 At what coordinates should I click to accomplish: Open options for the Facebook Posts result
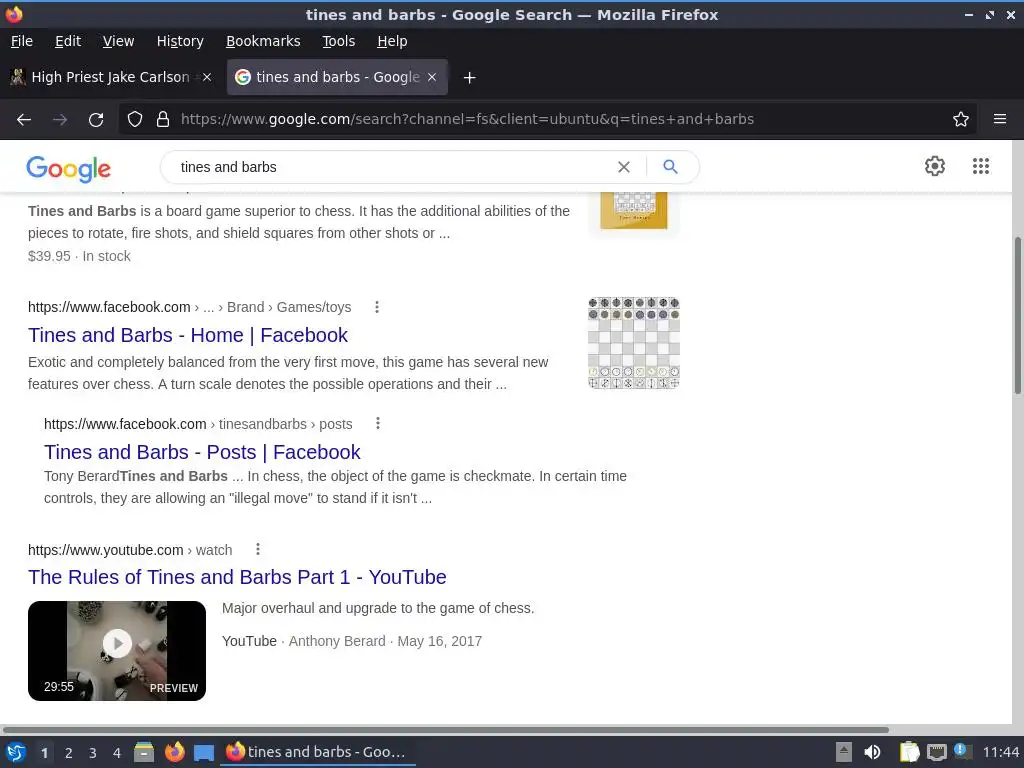coord(377,424)
